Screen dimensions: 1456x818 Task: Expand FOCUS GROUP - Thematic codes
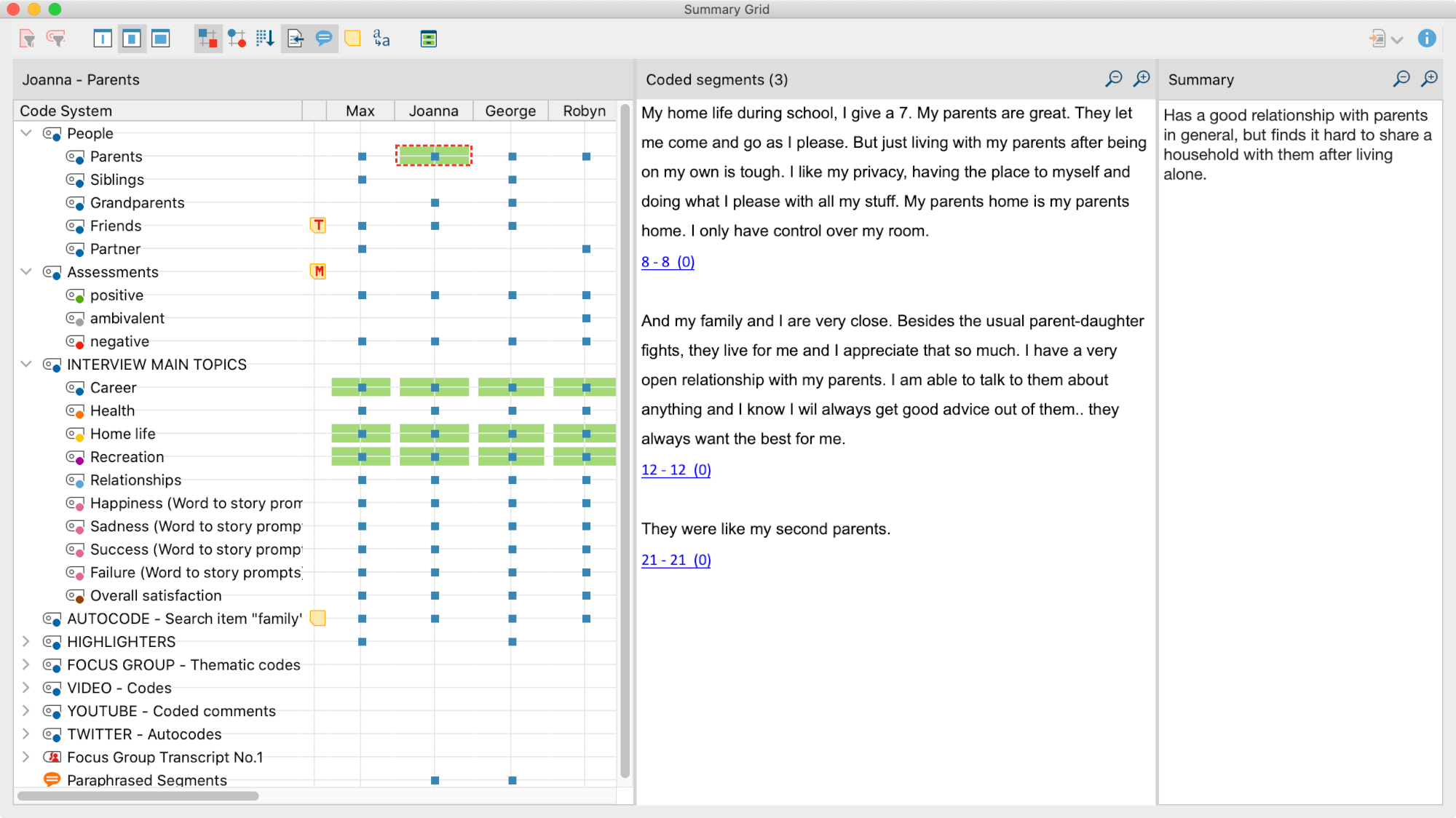(x=27, y=664)
